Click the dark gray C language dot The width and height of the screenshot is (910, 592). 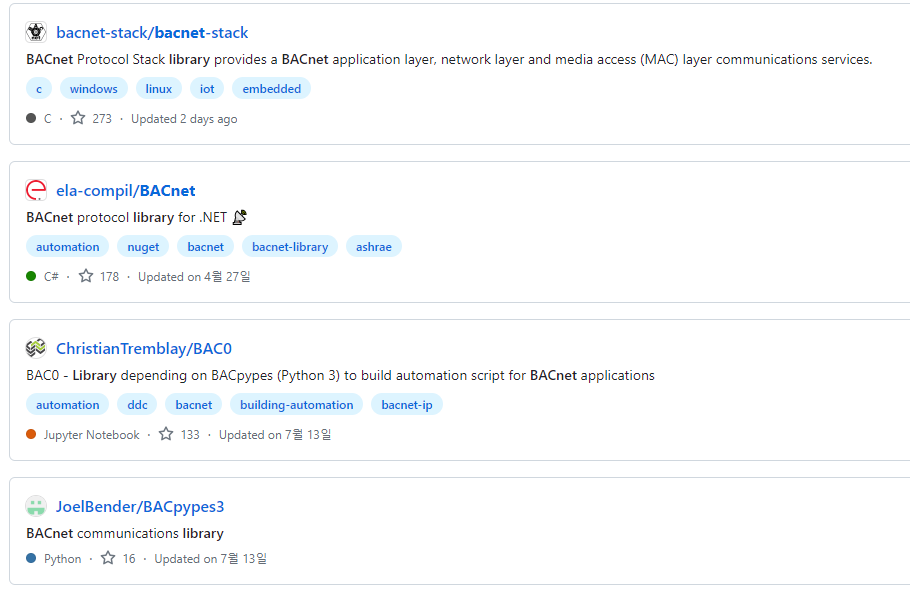tap(31, 118)
